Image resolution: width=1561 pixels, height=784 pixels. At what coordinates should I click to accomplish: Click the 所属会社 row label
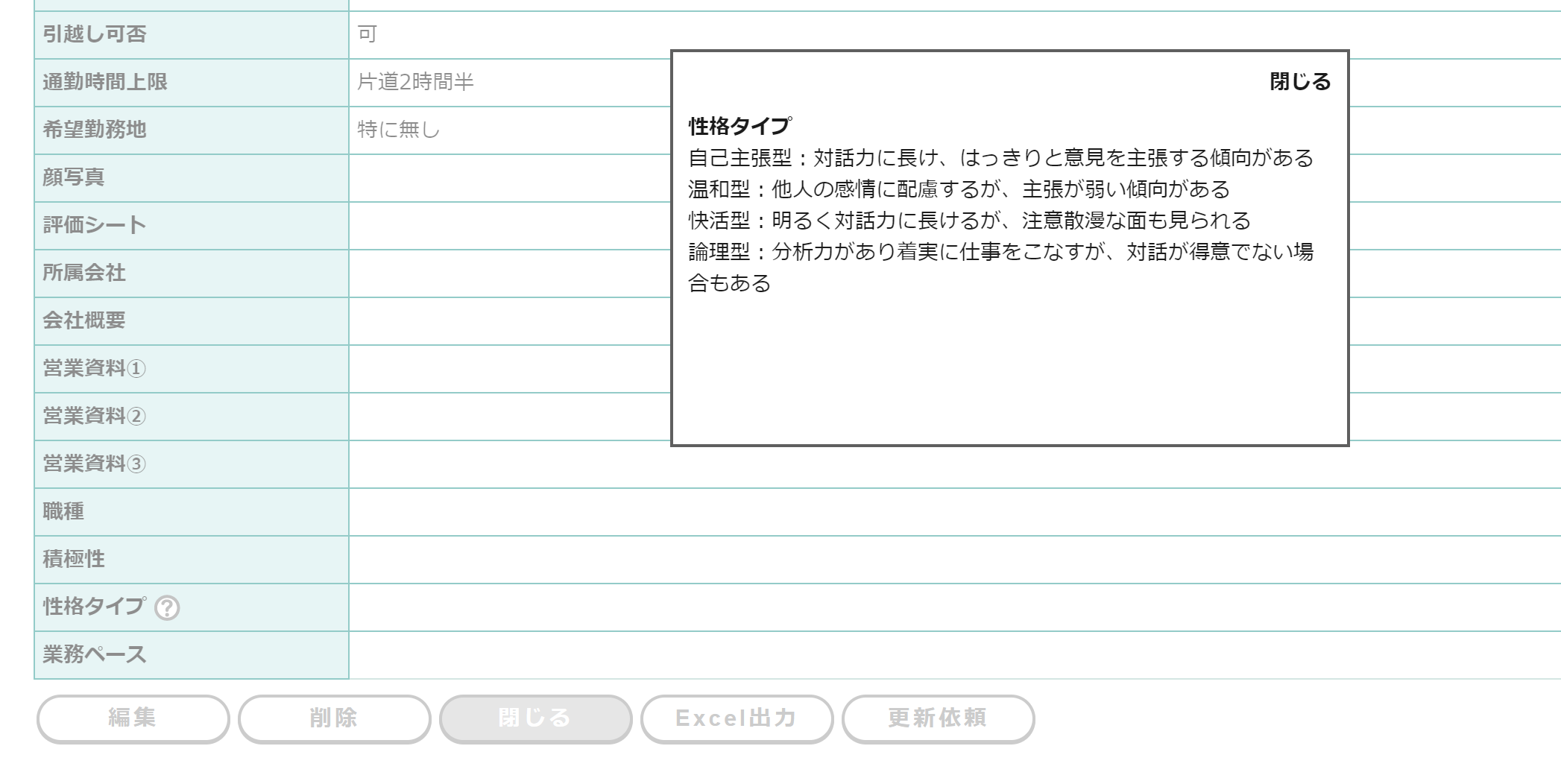coord(84,273)
